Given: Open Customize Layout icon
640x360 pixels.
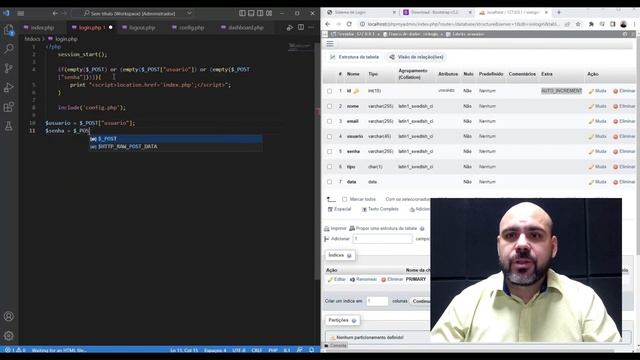Looking at the screenshot, I should tap(269, 13).
